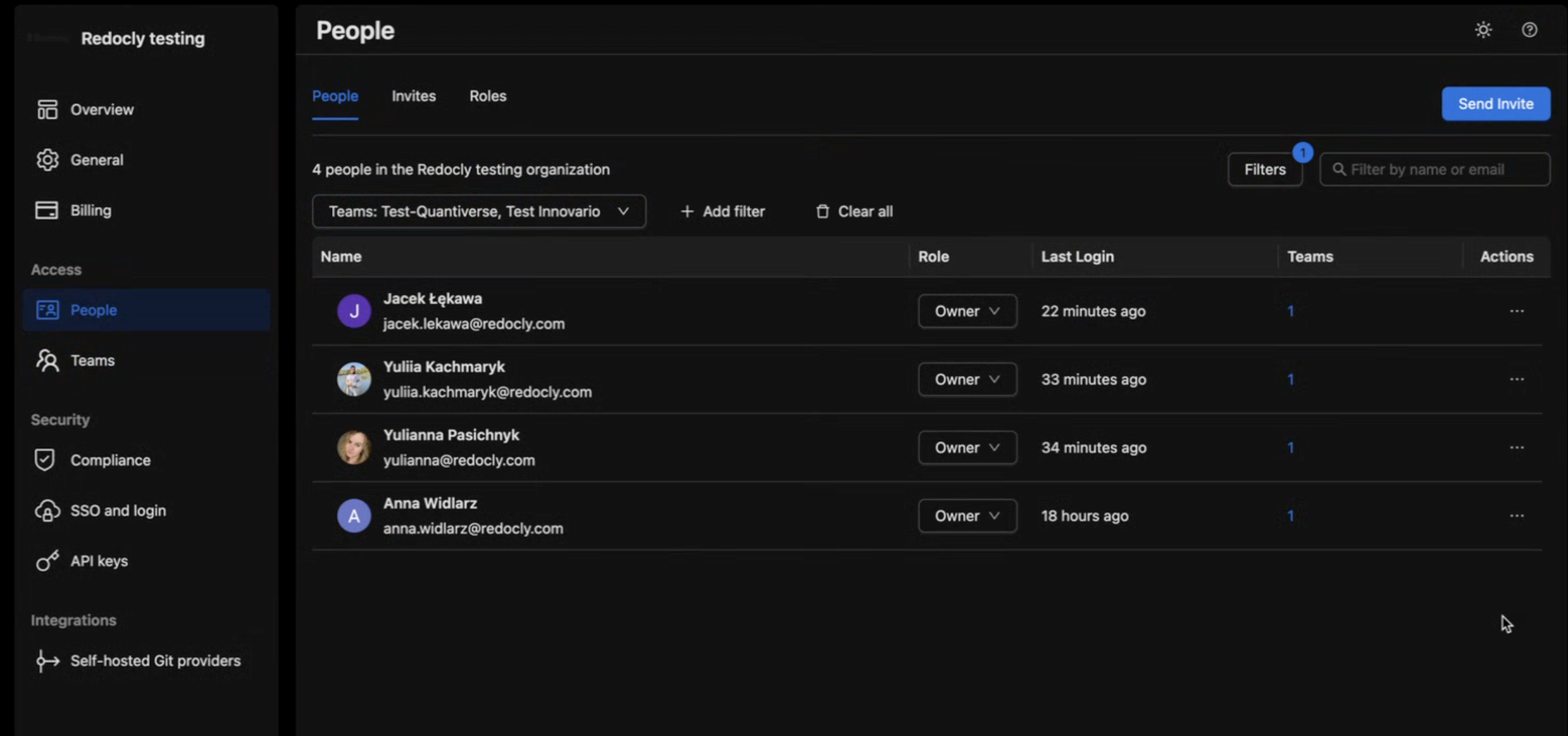Click the filter count badge on Filters

tap(1303, 153)
